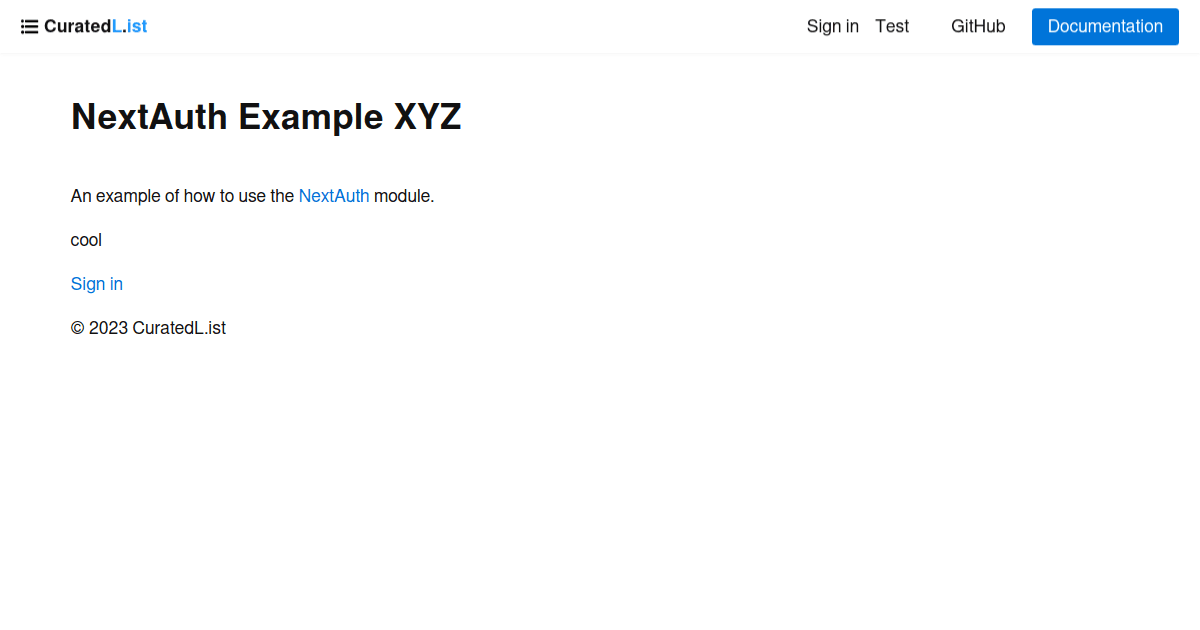Select the Sign in link below the text
Screen dimensions: 1200x630
96,283
